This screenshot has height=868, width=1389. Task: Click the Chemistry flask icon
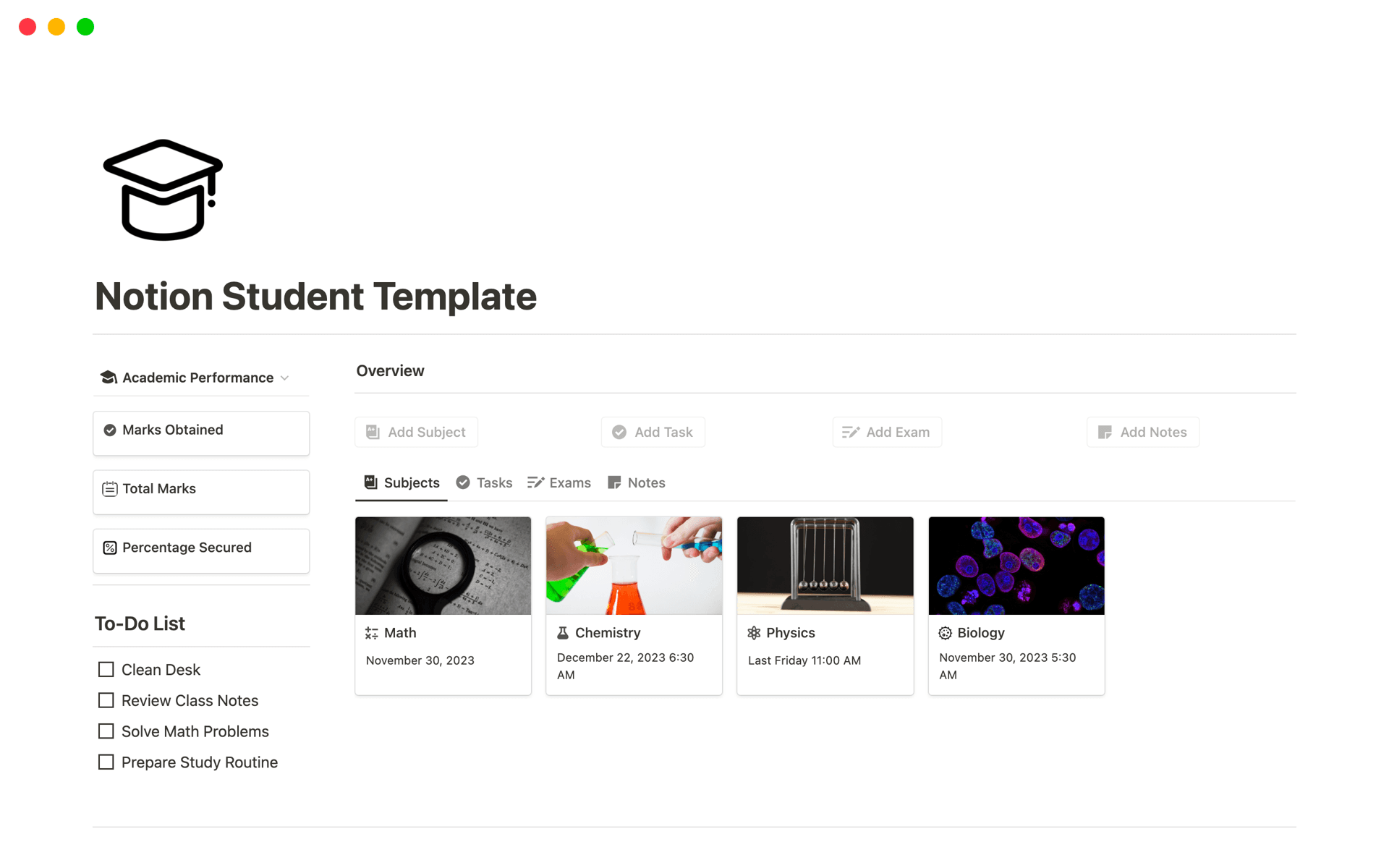click(x=563, y=633)
